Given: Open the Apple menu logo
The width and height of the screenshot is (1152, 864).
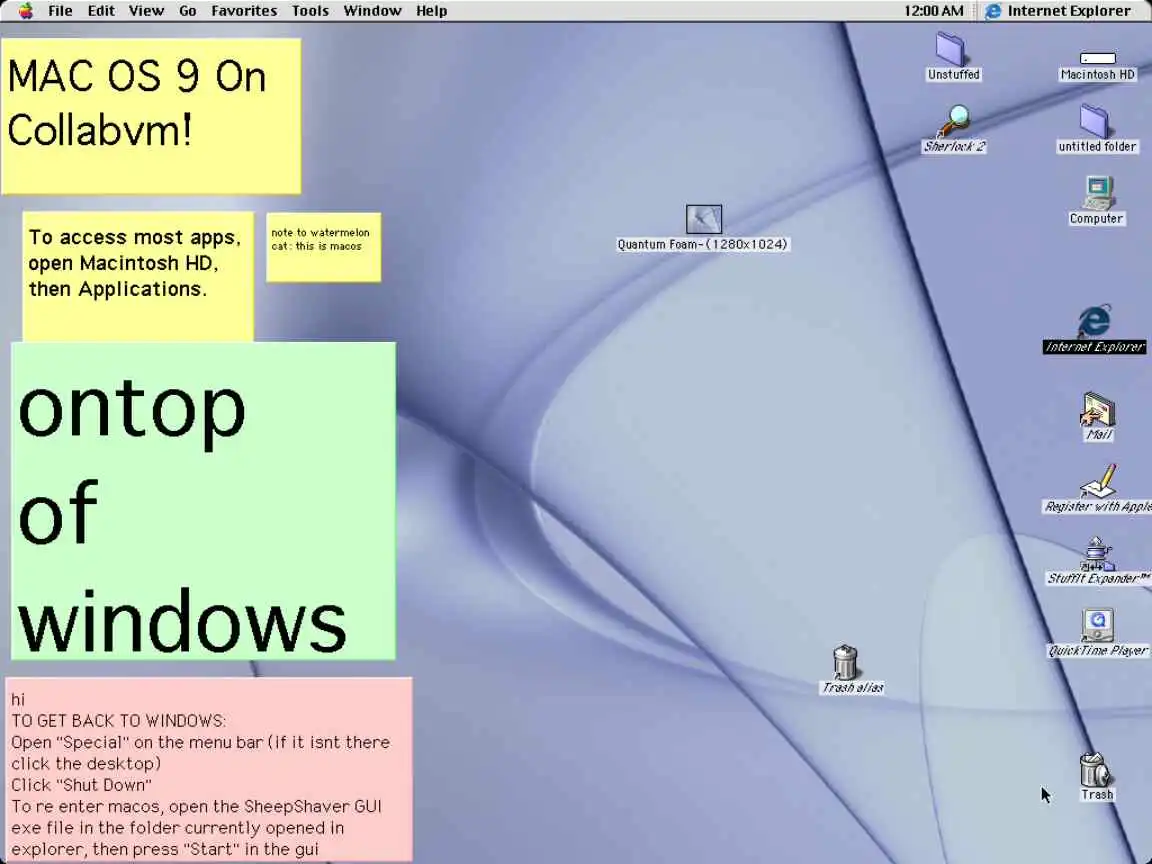Looking at the screenshot, I should [26, 10].
